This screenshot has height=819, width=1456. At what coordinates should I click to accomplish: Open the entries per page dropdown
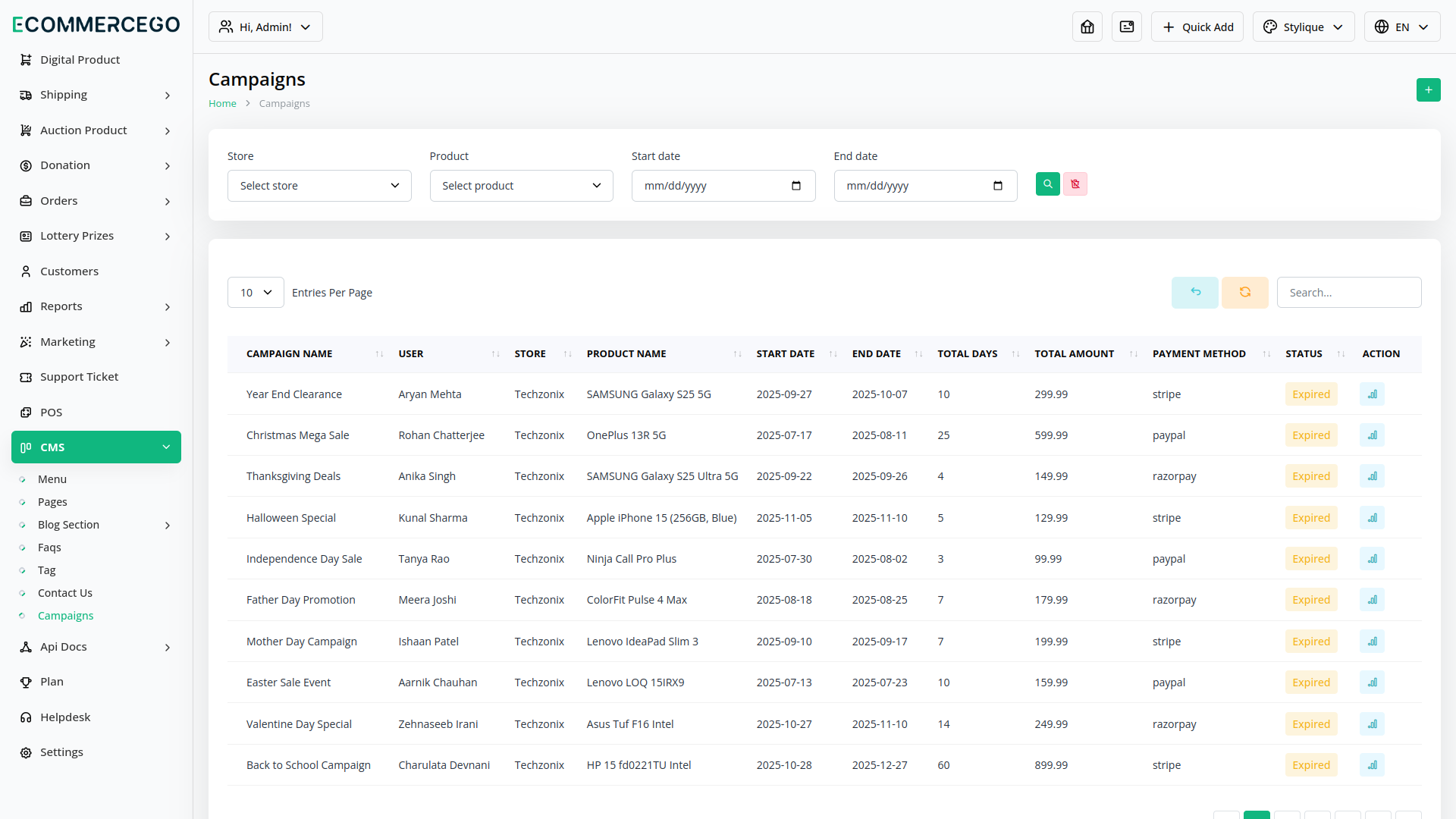click(x=256, y=293)
